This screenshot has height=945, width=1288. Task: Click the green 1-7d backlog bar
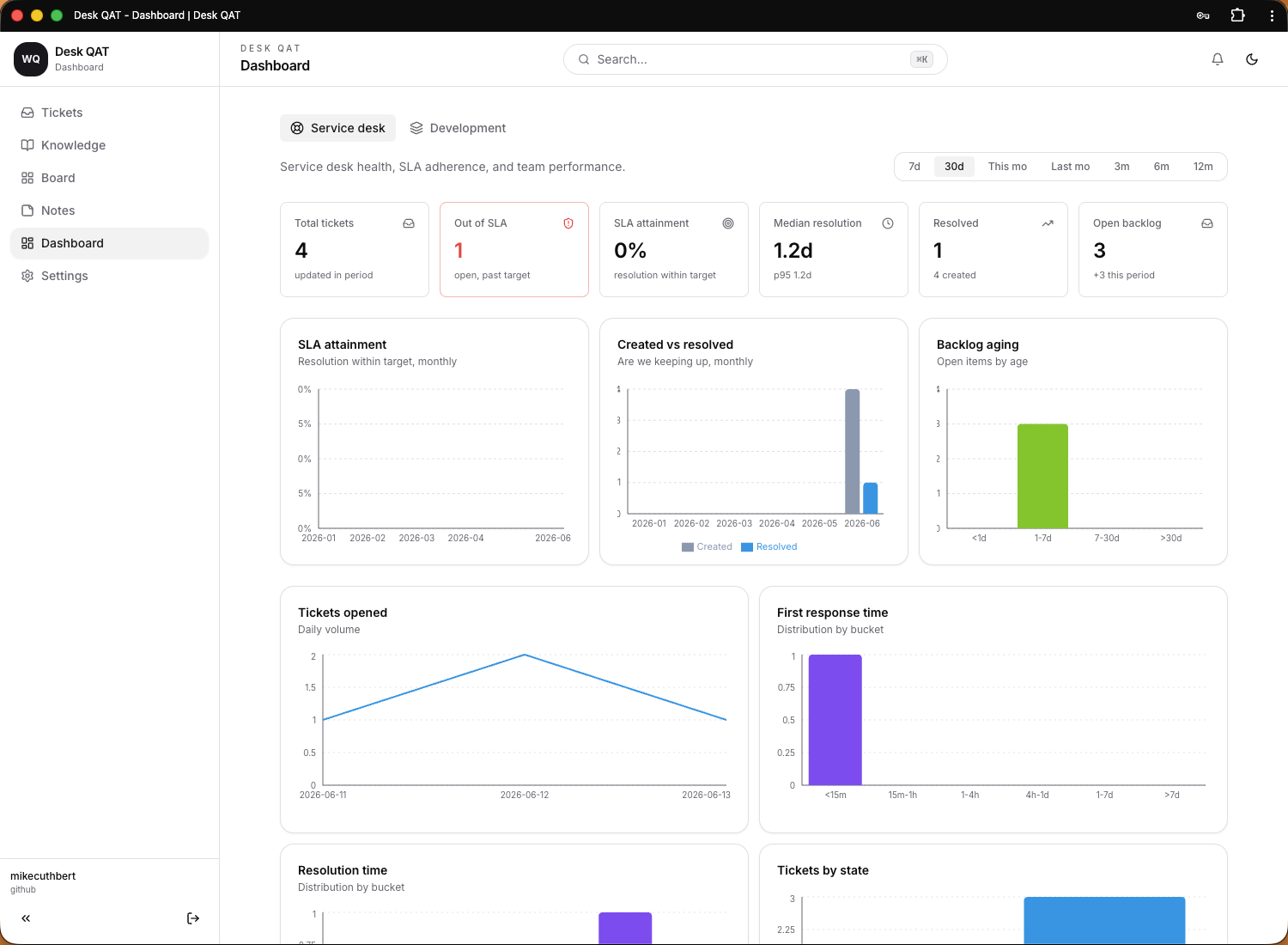(x=1042, y=476)
